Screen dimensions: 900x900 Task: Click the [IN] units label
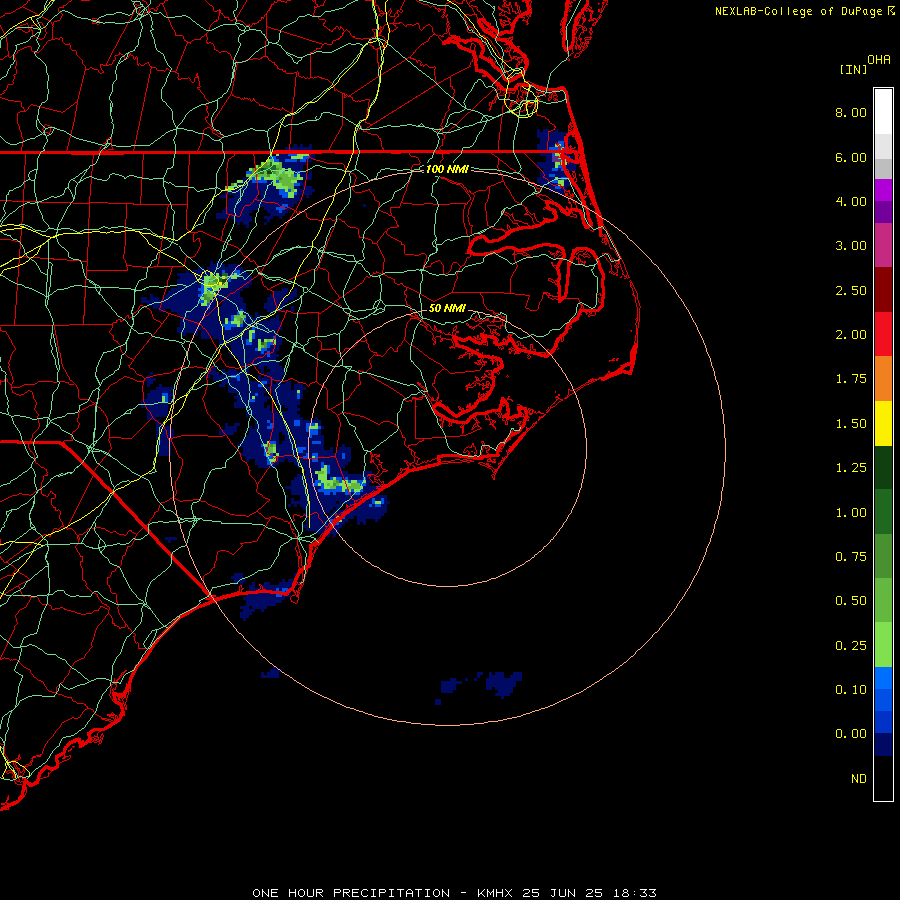tap(853, 69)
